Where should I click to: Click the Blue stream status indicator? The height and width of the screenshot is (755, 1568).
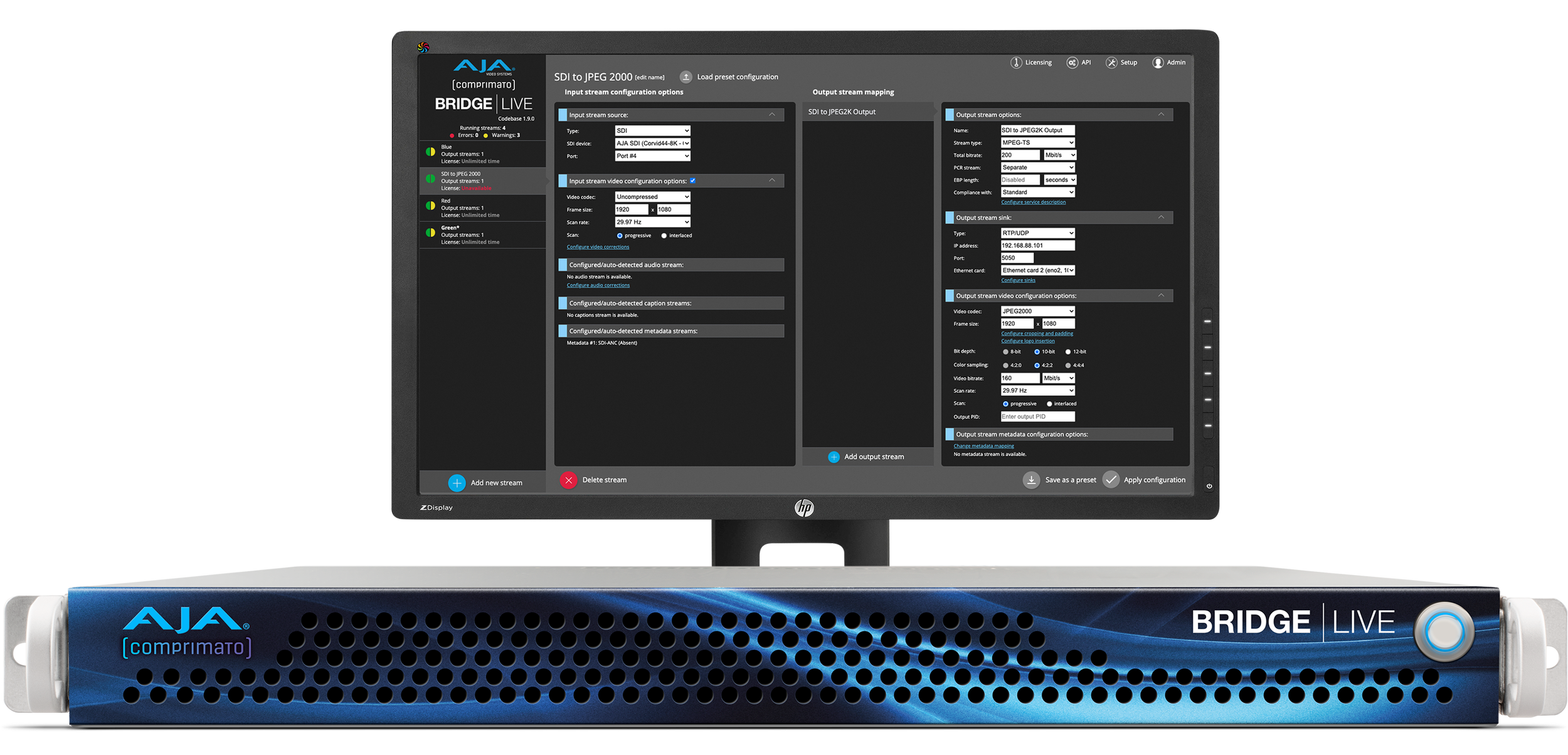[430, 152]
